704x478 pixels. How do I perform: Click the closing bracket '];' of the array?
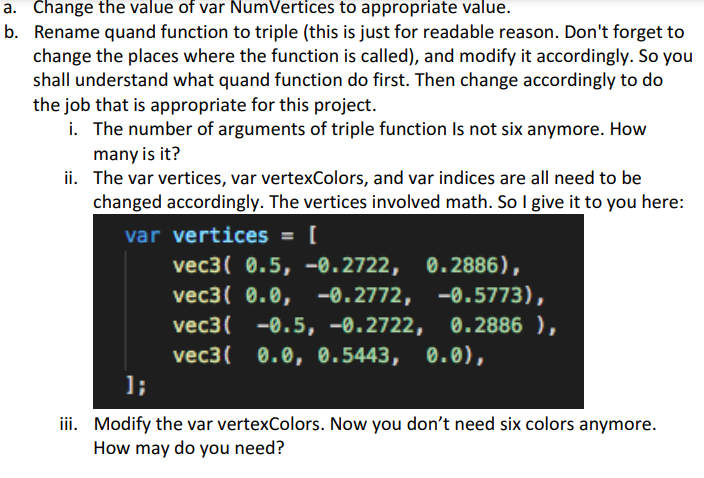(135, 385)
